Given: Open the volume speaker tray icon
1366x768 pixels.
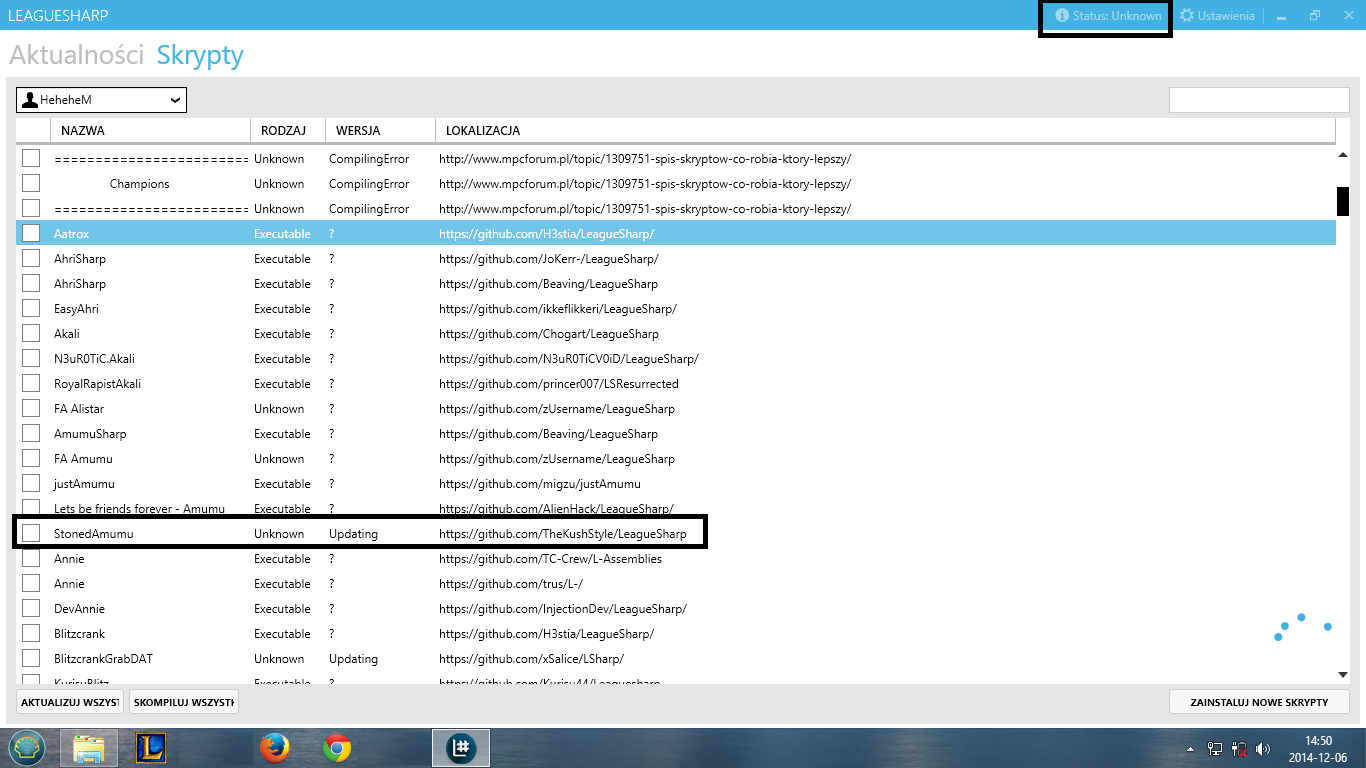Looking at the screenshot, I should pos(1263,748).
